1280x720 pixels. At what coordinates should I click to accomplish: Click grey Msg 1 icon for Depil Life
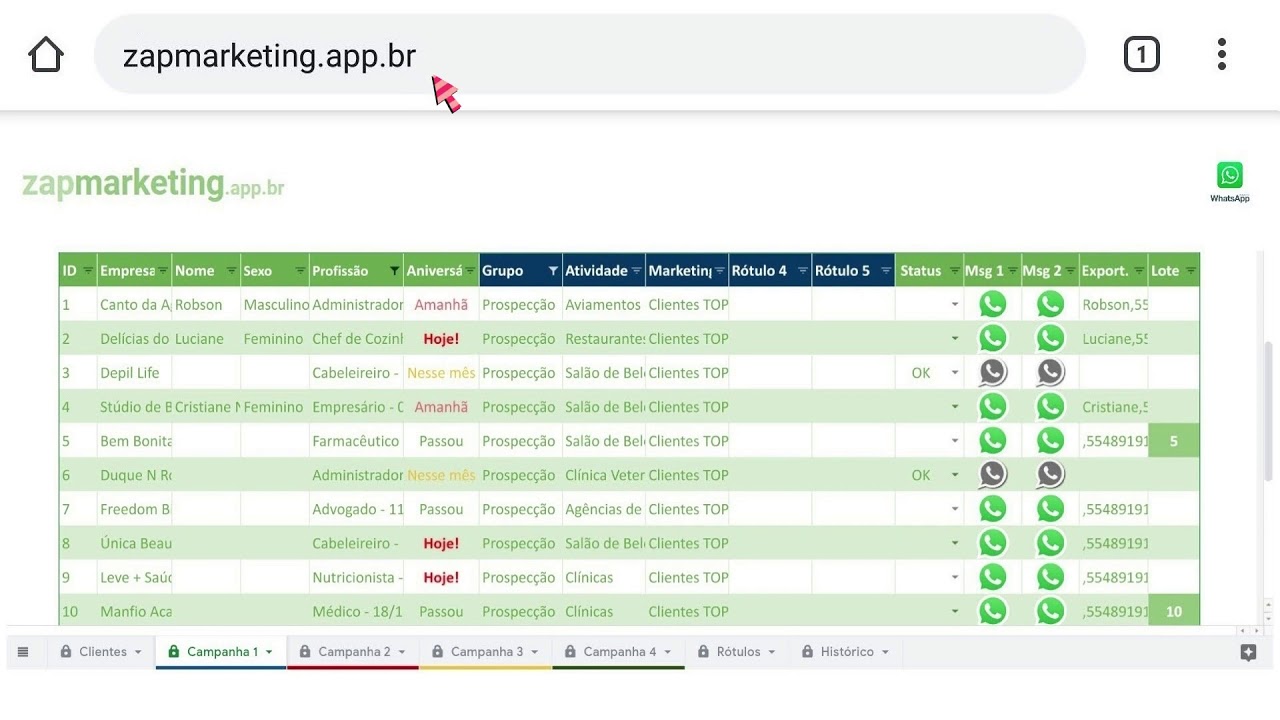click(x=992, y=372)
